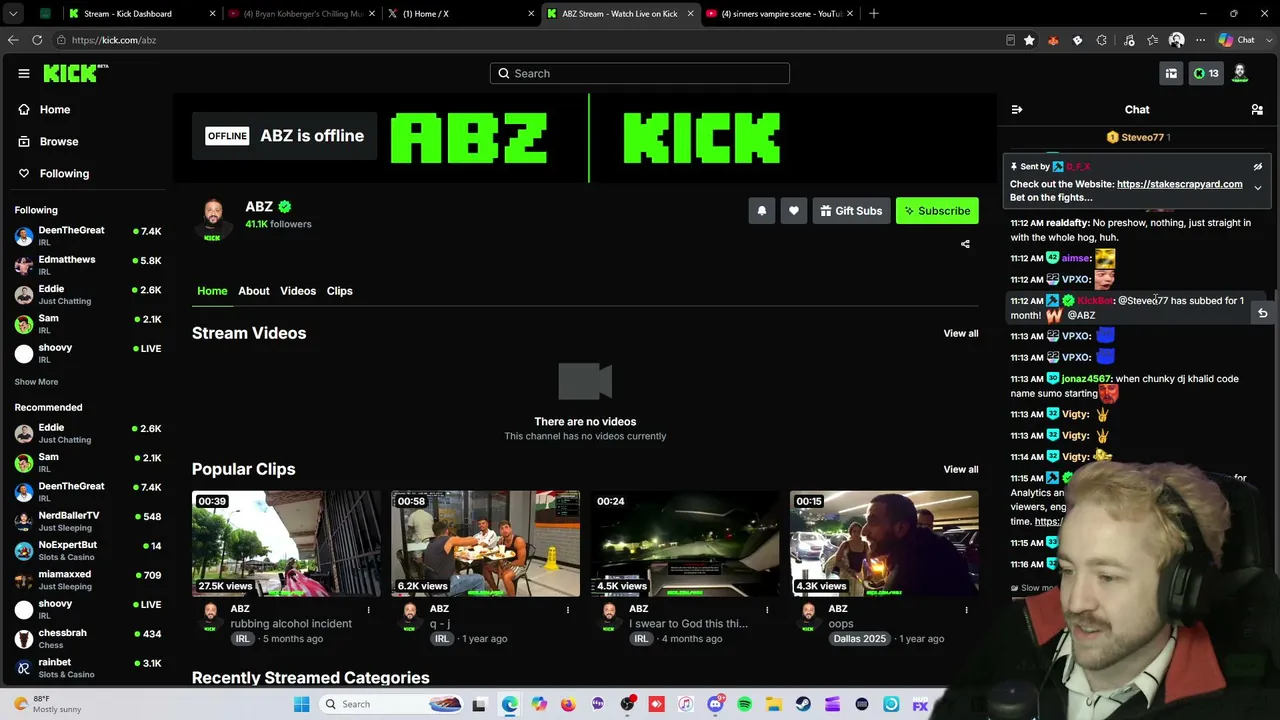Open the Kick user profile avatar menu

point(1241,73)
